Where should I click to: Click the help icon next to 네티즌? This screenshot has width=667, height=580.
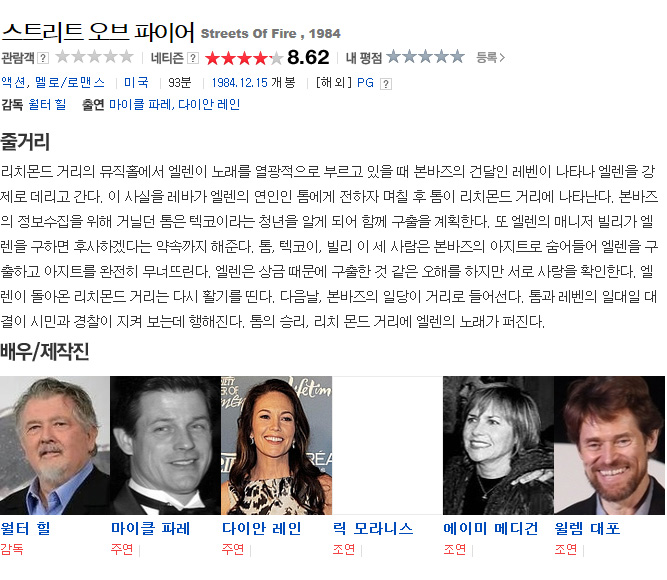click(193, 58)
